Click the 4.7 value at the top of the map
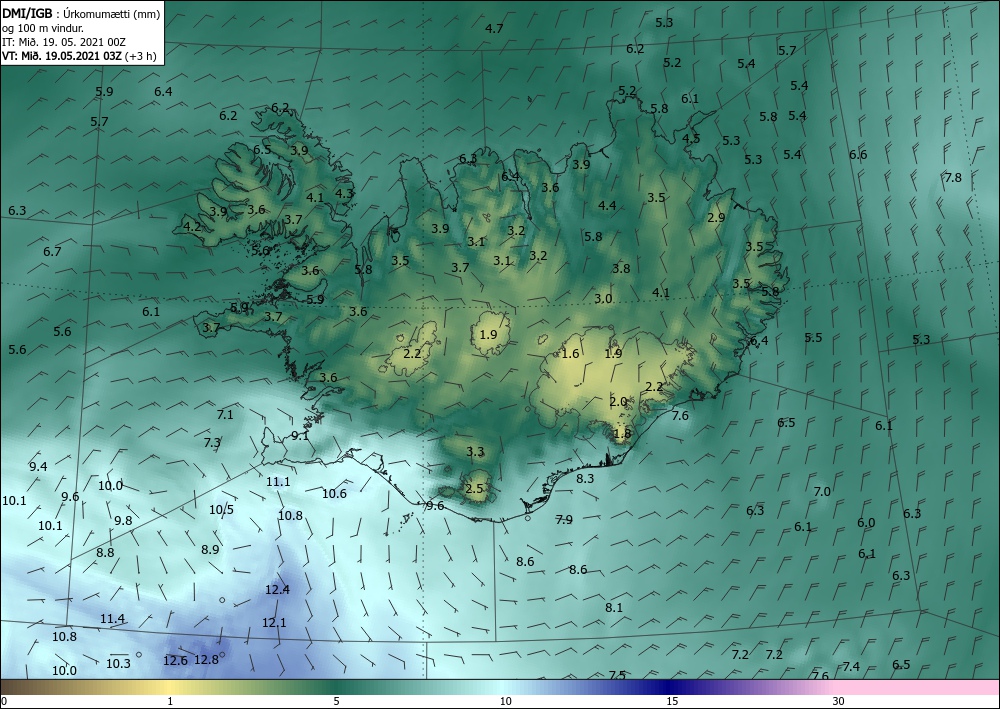The height and width of the screenshot is (709, 1000). coord(494,29)
